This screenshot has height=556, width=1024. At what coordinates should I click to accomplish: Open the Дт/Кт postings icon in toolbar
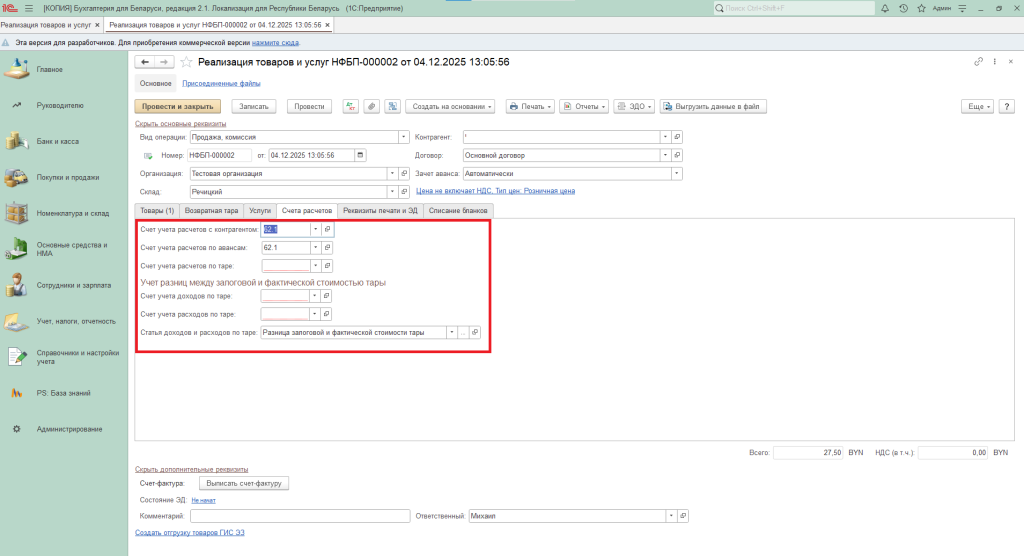click(x=350, y=106)
